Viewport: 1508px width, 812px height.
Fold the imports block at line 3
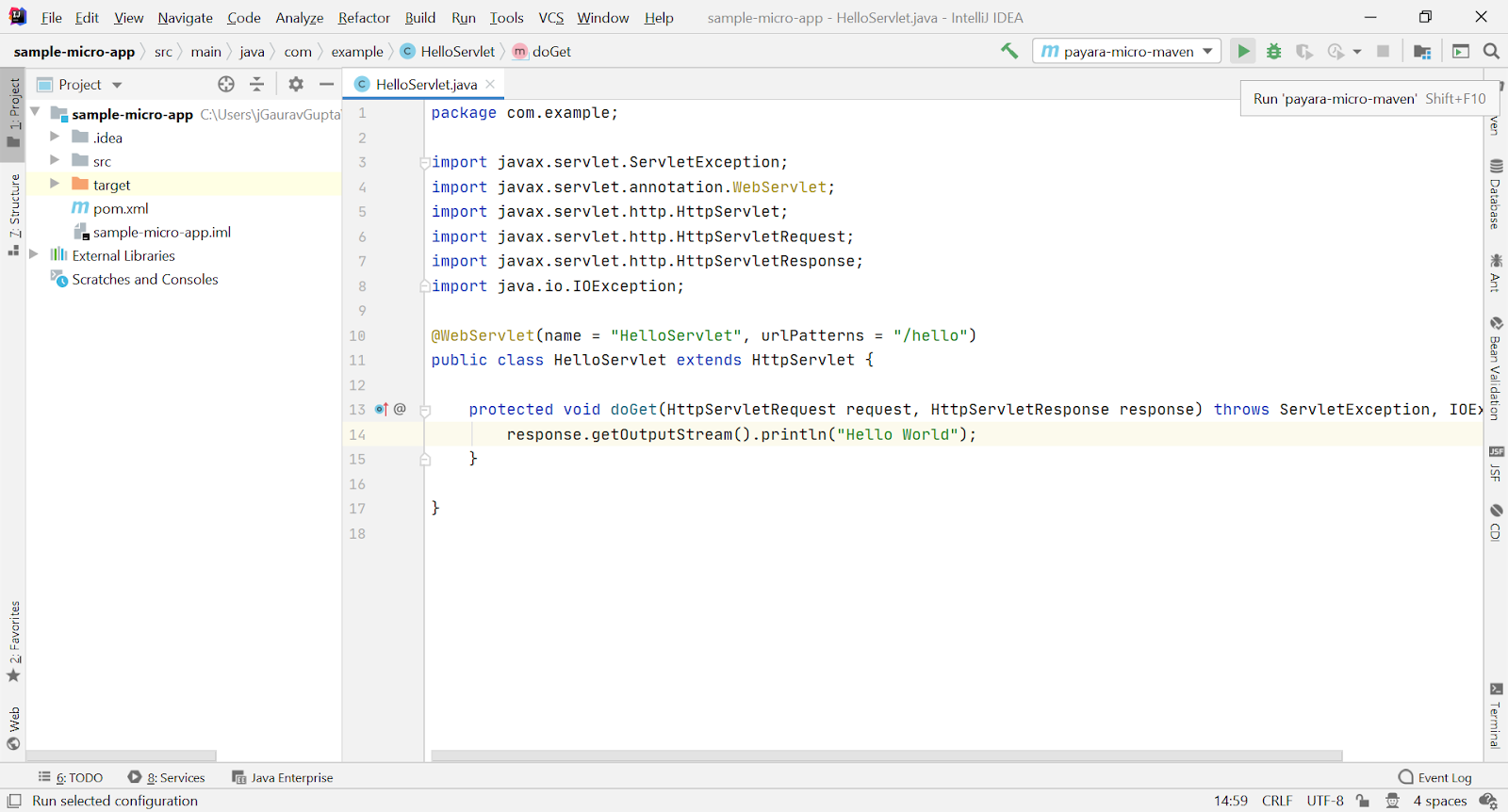click(x=425, y=162)
